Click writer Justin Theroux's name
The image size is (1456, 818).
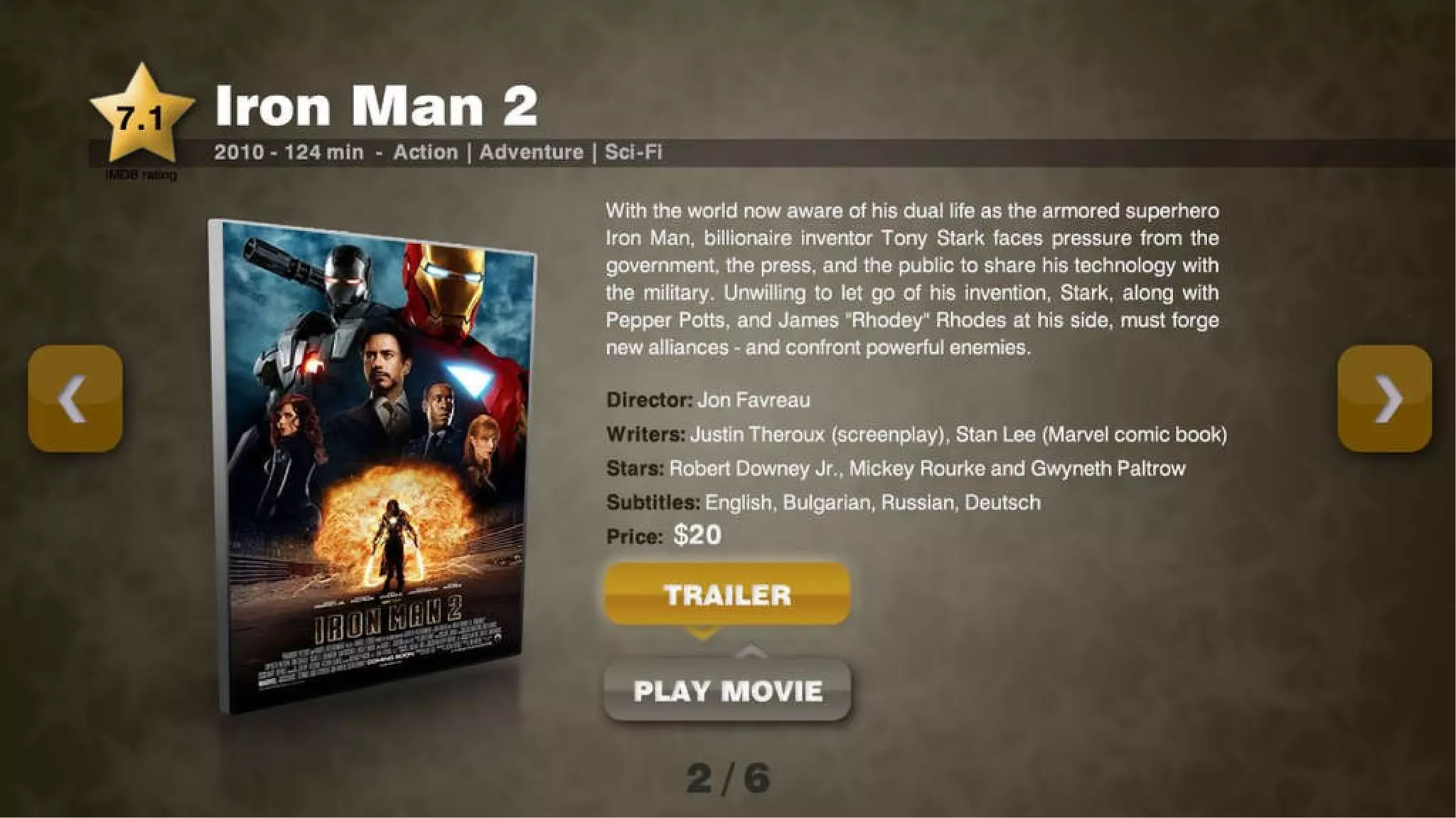coord(757,434)
